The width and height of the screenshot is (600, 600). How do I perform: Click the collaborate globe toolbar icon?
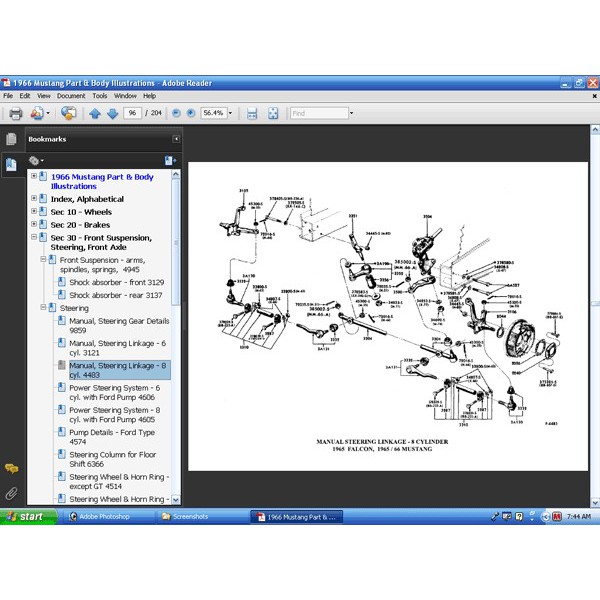click(x=68, y=113)
